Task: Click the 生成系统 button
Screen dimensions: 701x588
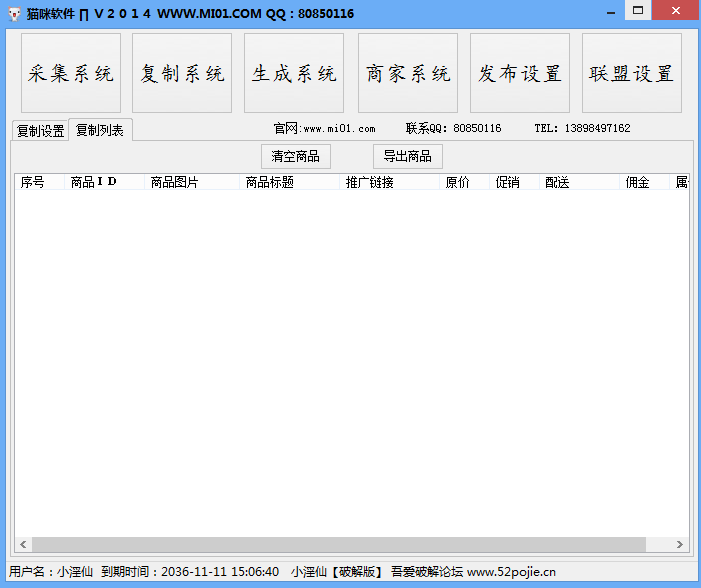Action: [294, 74]
